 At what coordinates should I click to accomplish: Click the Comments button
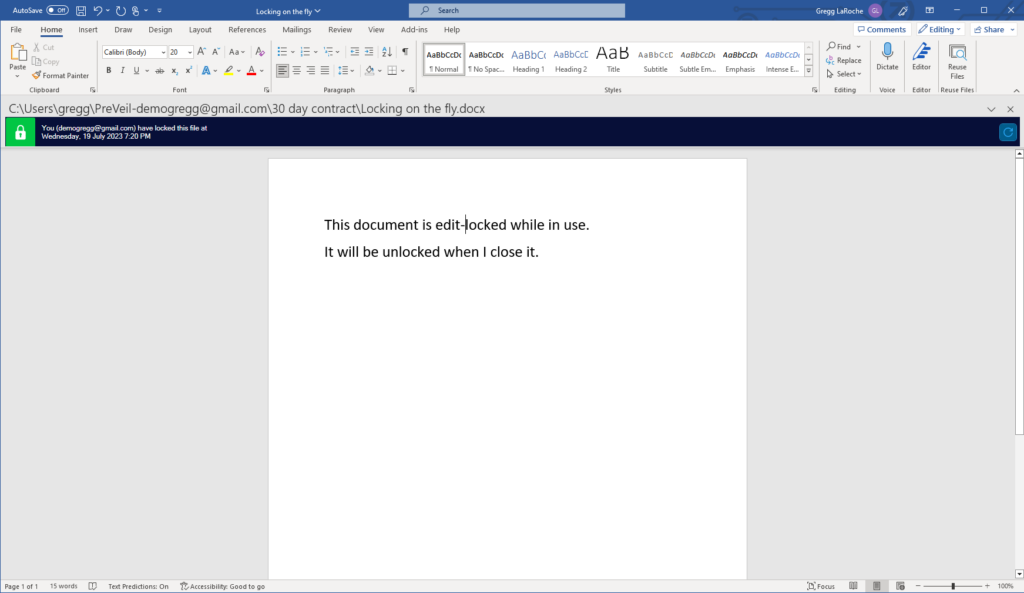tap(881, 30)
